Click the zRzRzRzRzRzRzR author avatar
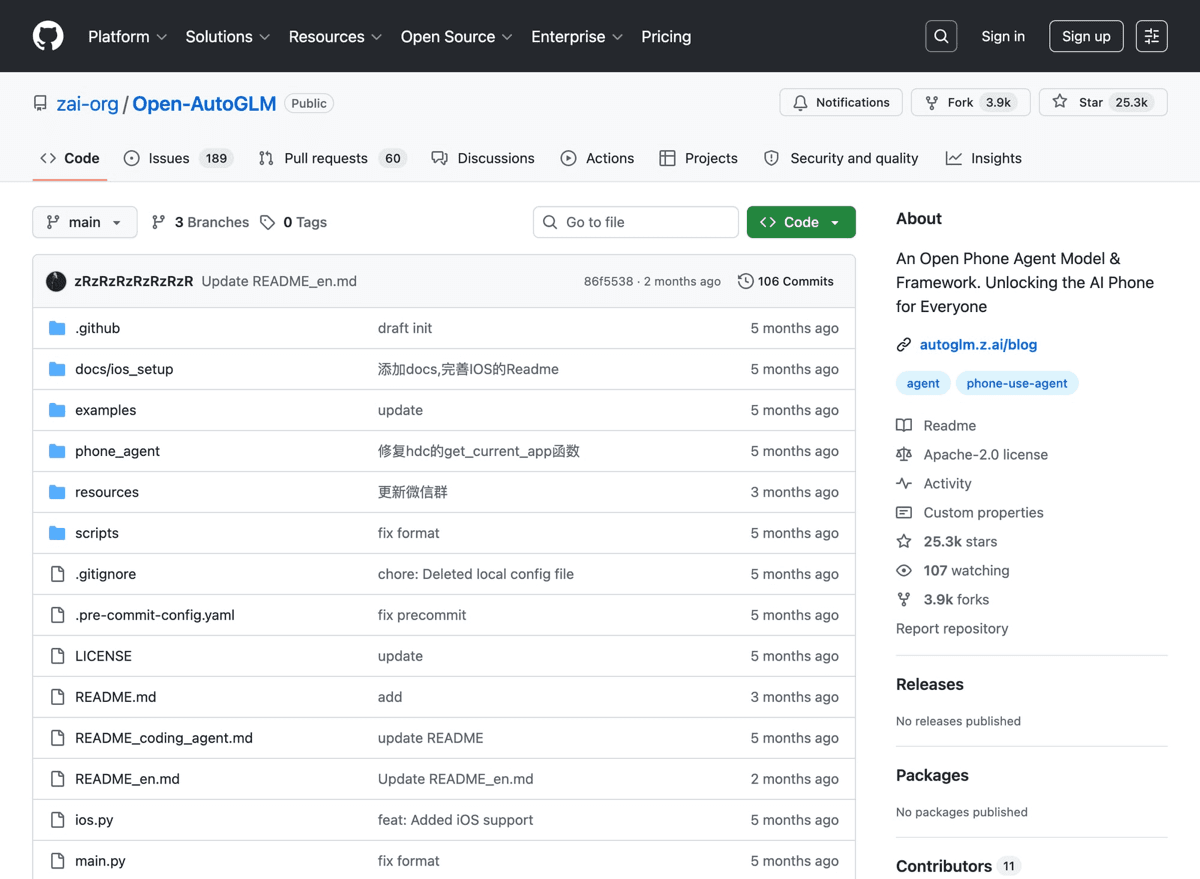The height and width of the screenshot is (879, 1200). 56,281
